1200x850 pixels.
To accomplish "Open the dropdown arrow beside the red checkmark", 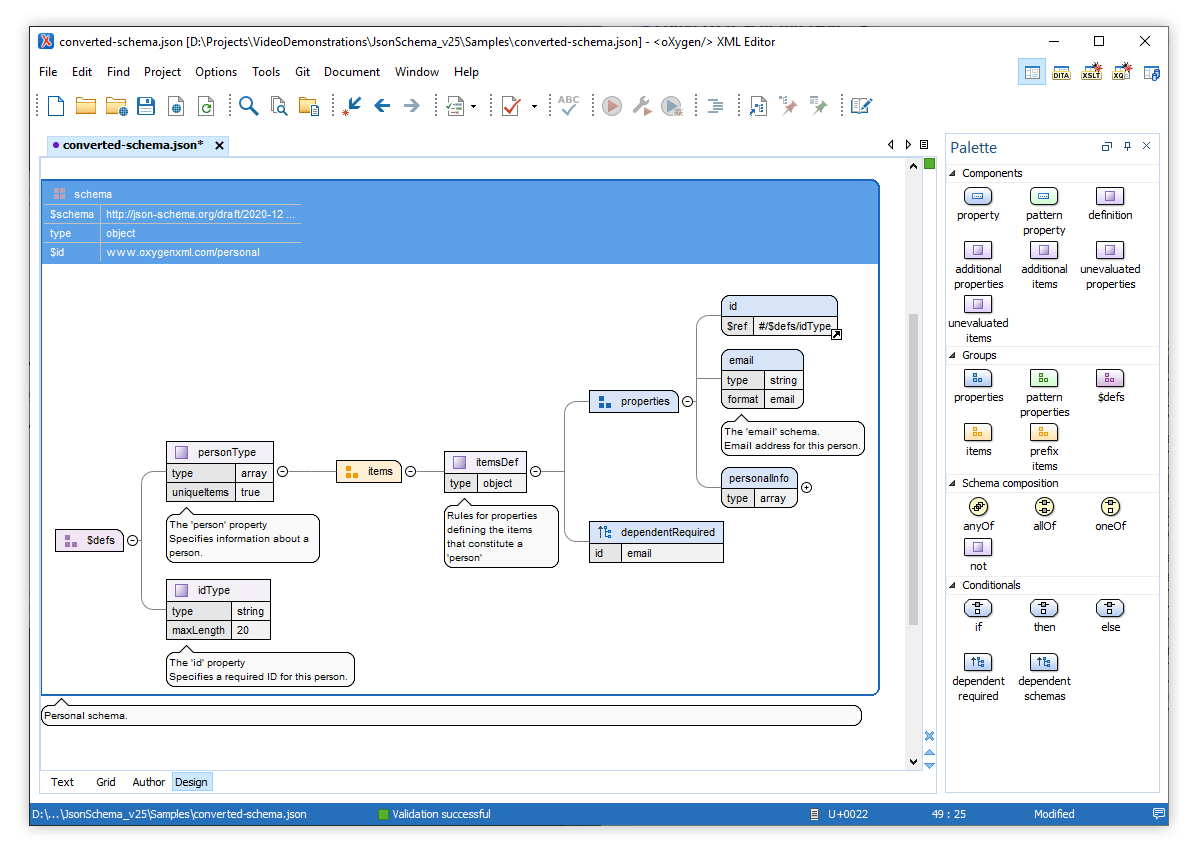I will tap(534, 106).
